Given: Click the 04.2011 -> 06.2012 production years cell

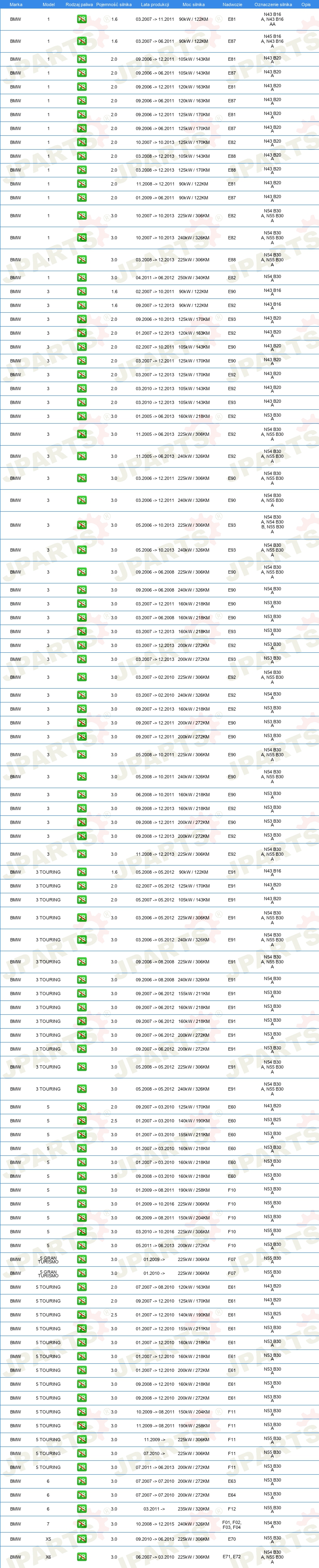Looking at the screenshot, I should tap(155, 278).
